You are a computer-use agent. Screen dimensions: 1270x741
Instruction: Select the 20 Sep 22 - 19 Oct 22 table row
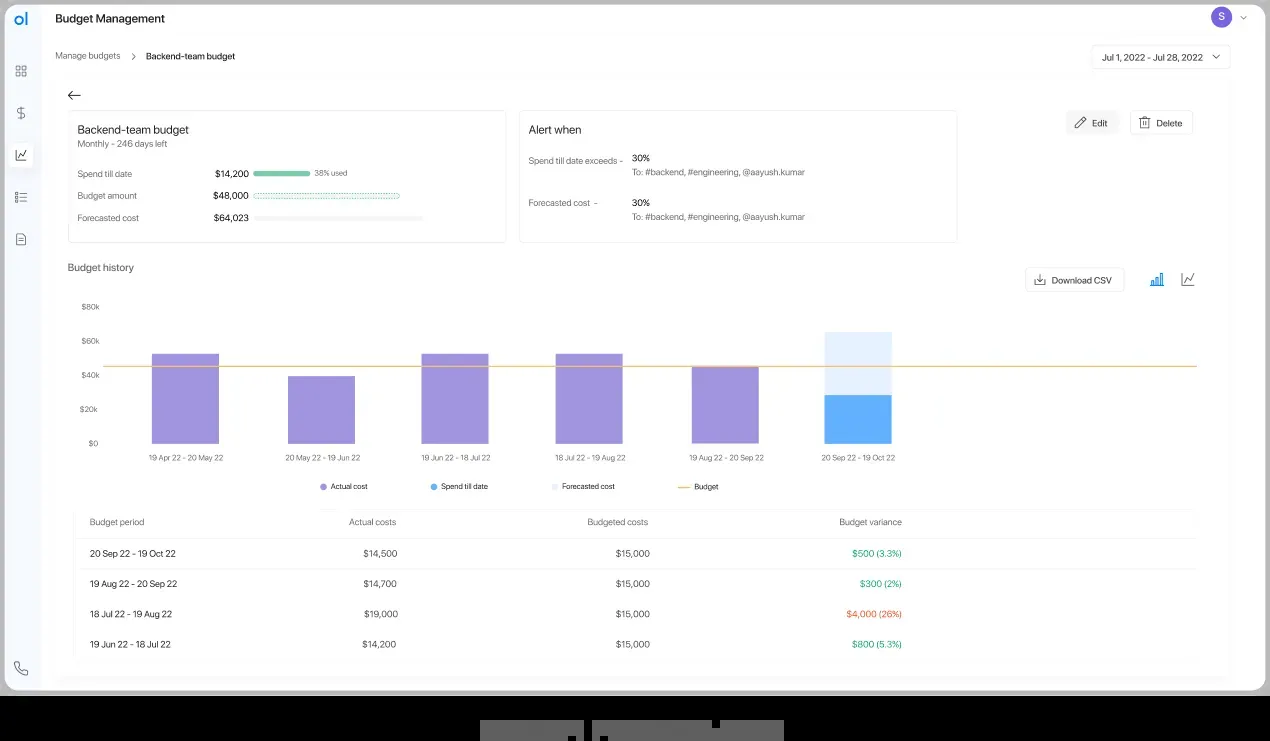[636, 553]
